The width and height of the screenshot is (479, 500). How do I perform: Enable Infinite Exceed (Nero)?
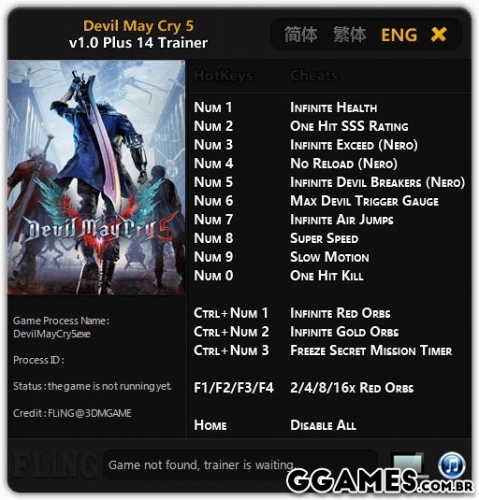354,145
